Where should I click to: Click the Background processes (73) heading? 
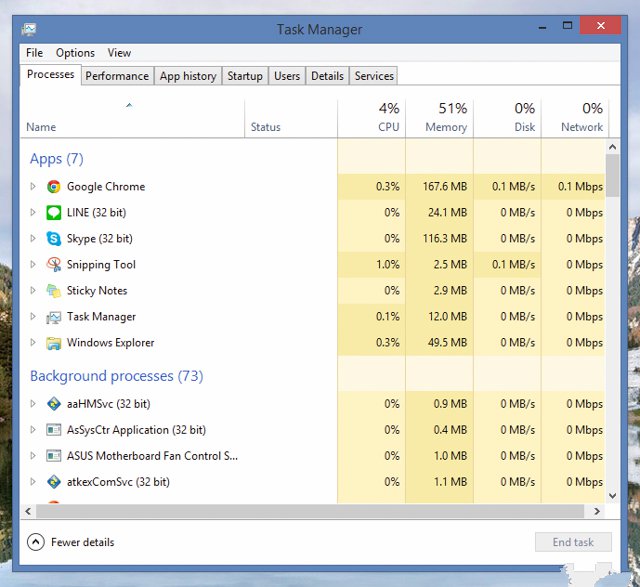(x=117, y=376)
